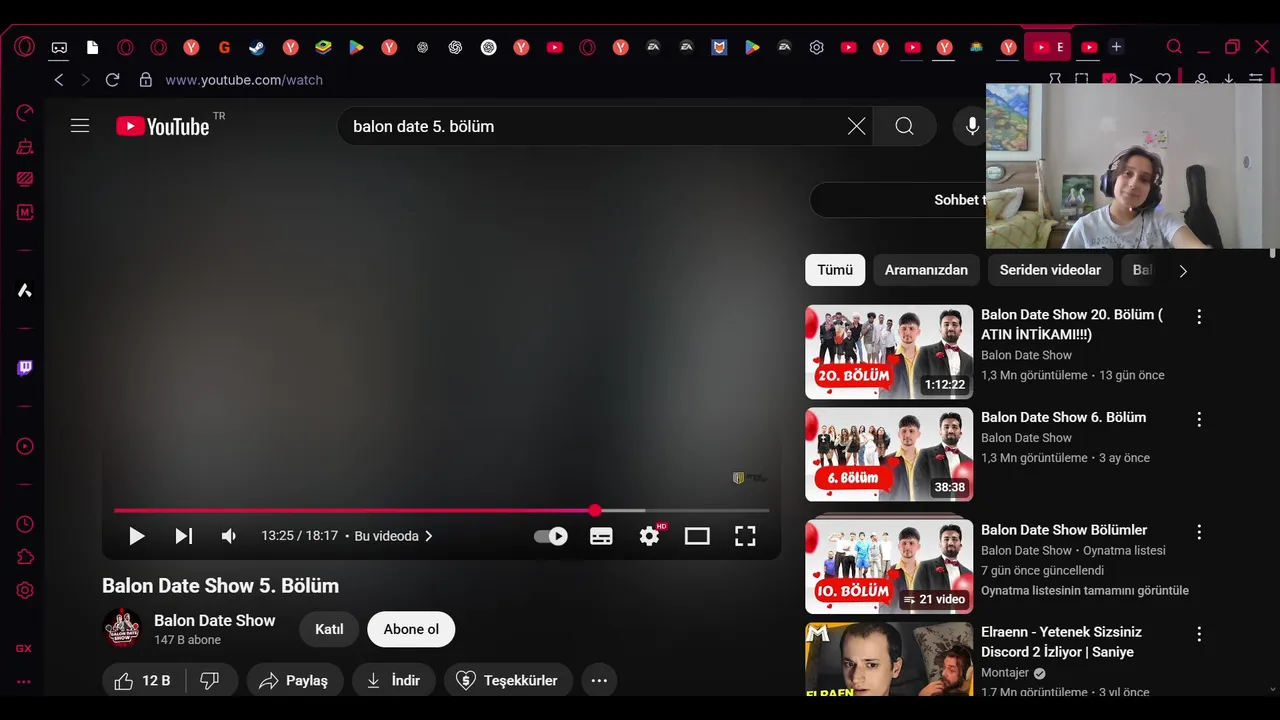Open the player settings gear
Screen dimensions: 1280x720
point(650,536)
